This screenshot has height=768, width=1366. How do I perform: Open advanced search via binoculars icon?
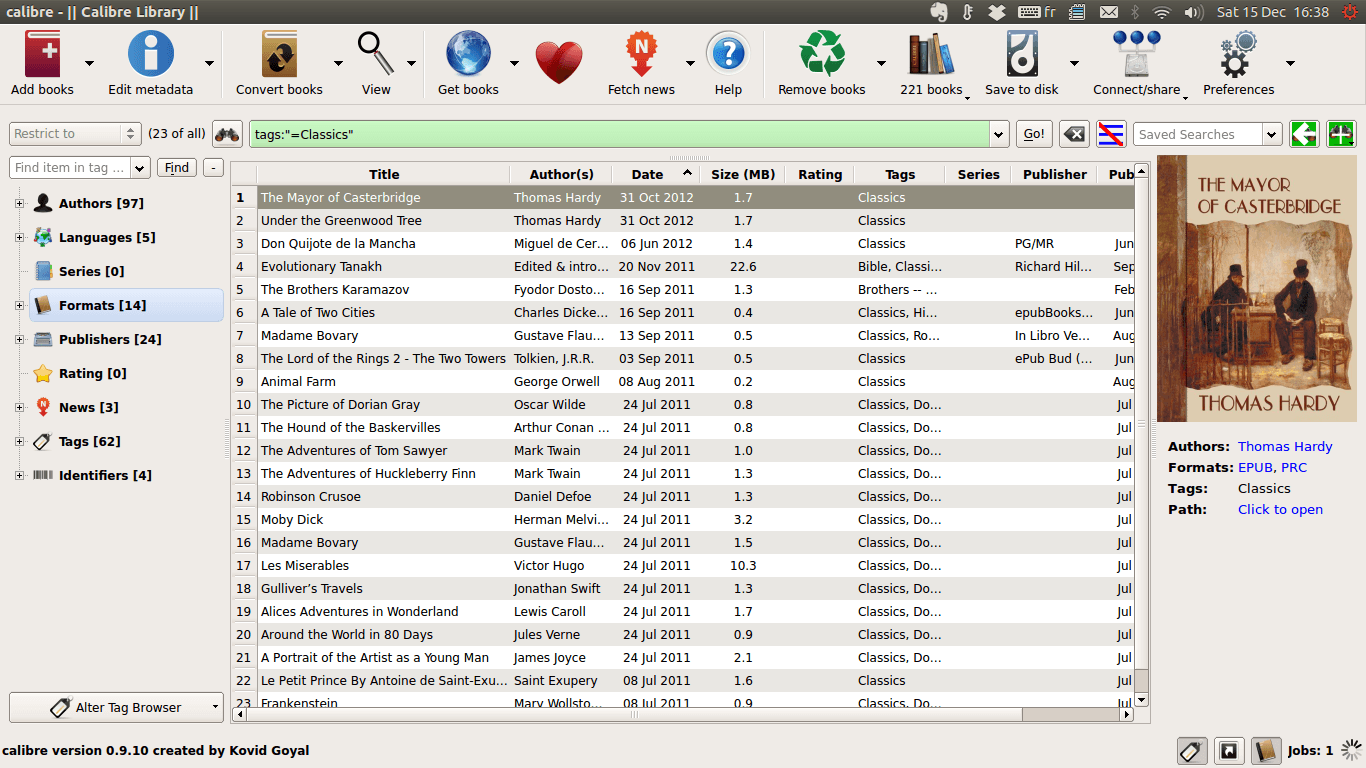pos(227,134)
